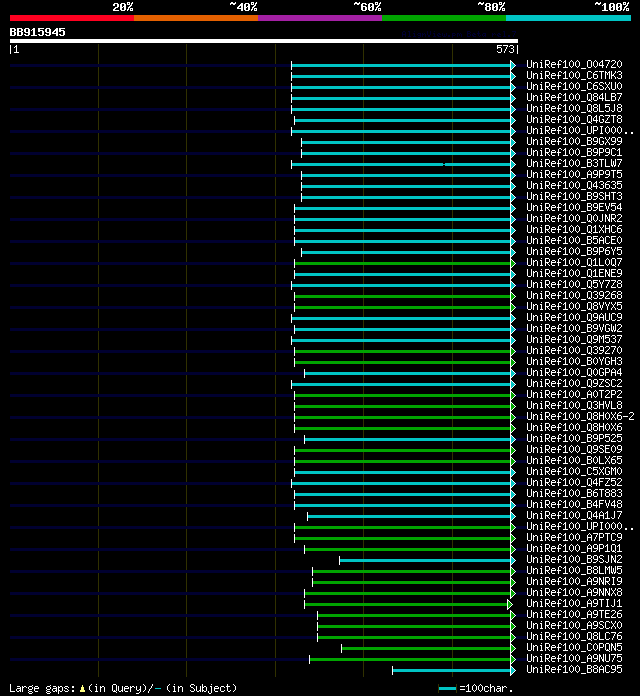
Task: Open hit UniRef100_C6TMK3
Action: [574, 75]
